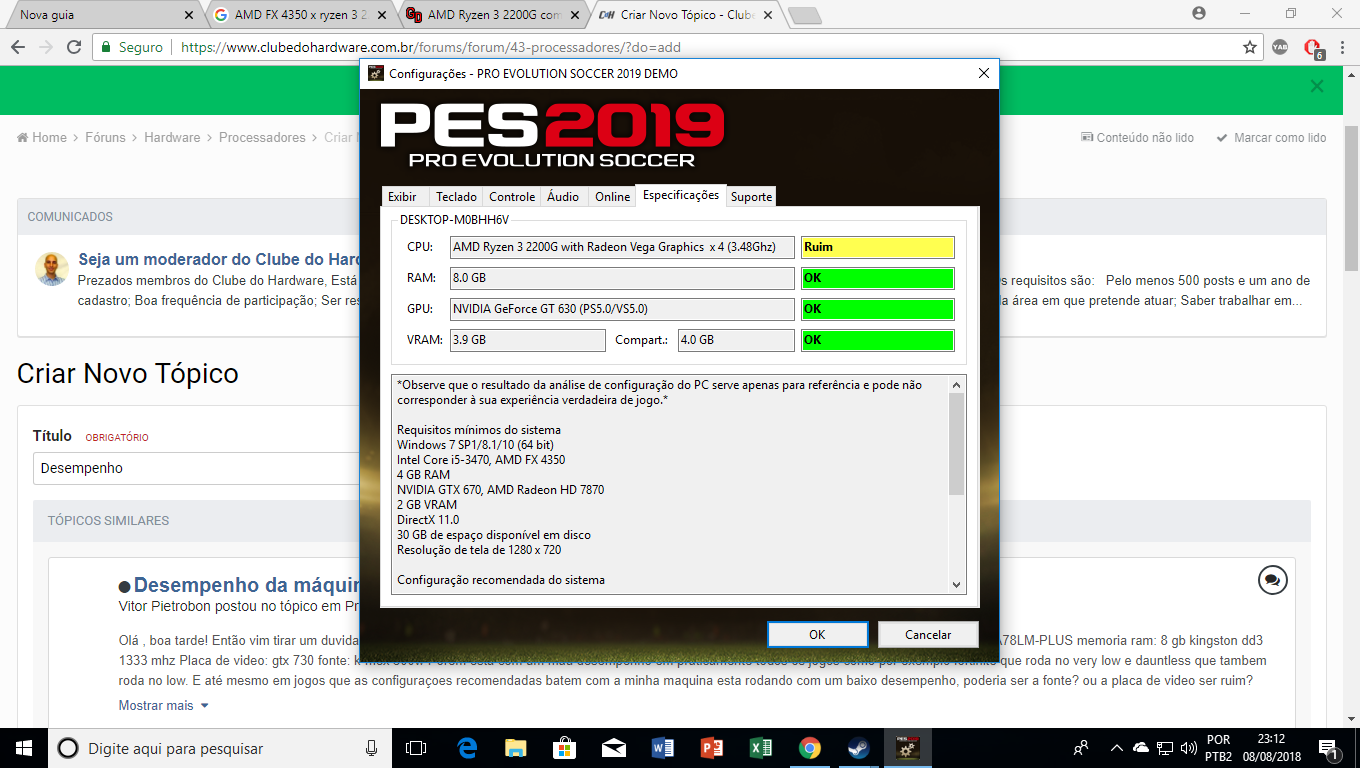Click 'Conteúdo não lido' link
This screenshot has height=768, width=1360.
pos(1137,138)
